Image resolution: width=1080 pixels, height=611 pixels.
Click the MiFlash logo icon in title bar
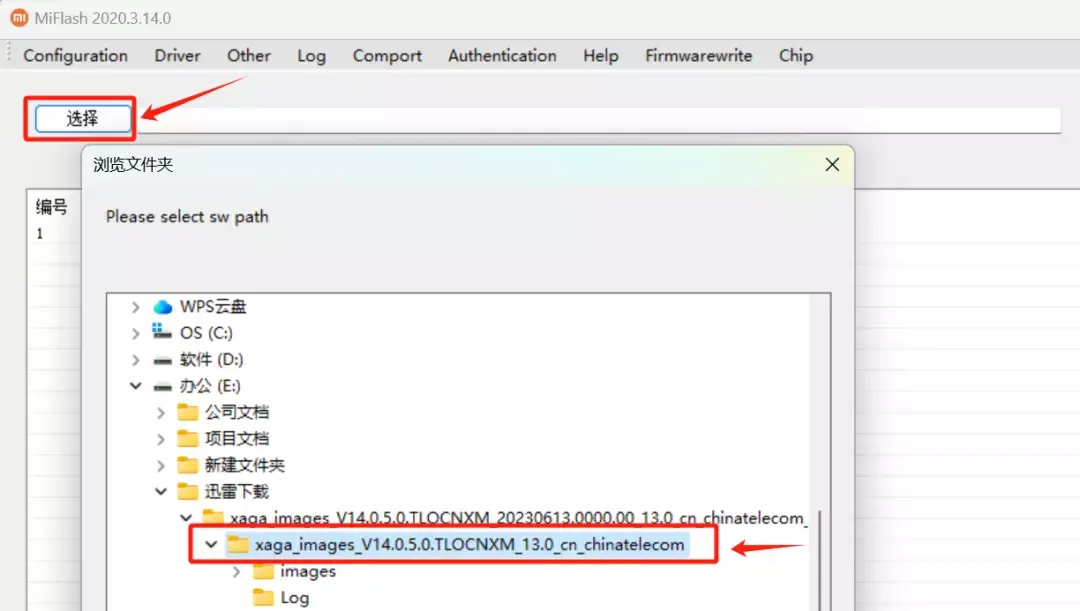(19, 18)
